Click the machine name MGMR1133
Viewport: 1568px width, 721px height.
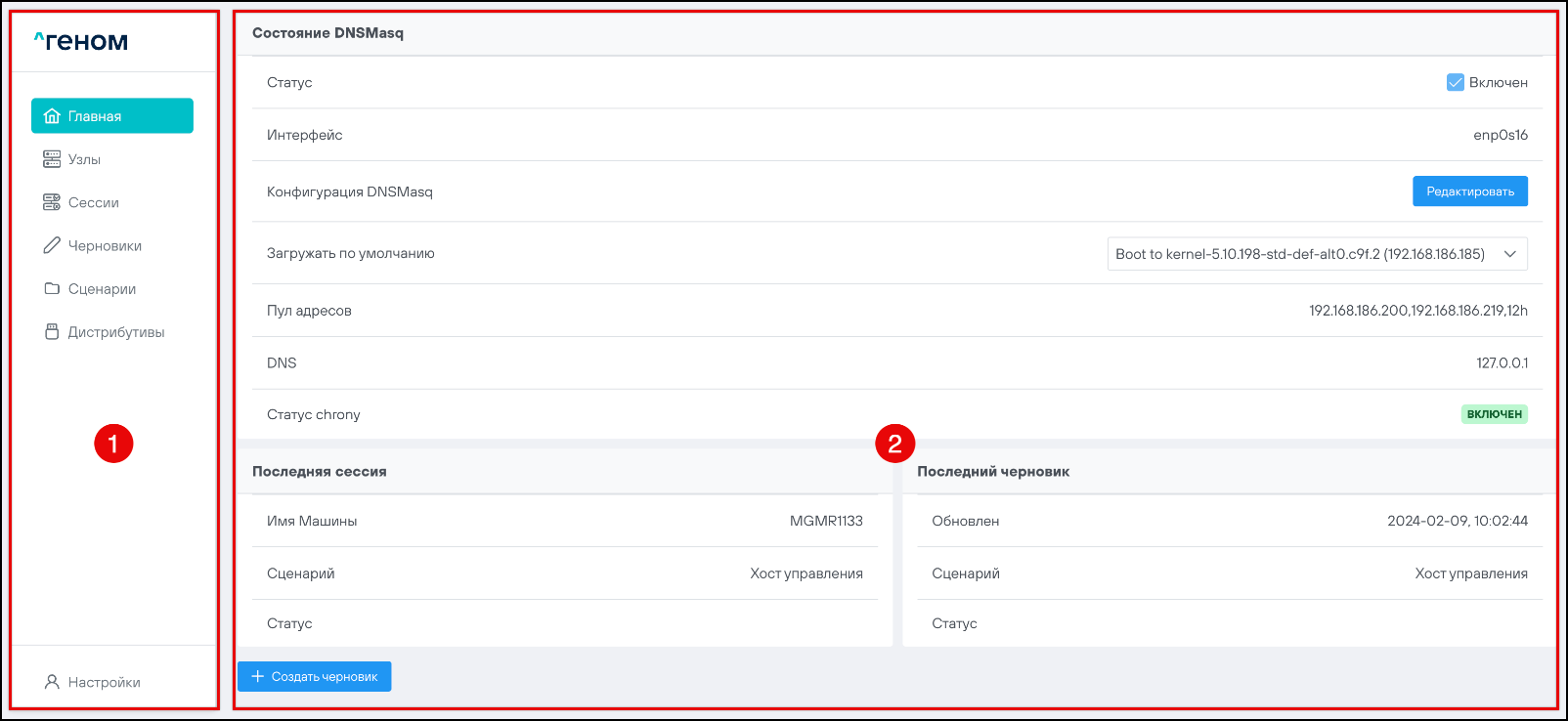(826, 521)
